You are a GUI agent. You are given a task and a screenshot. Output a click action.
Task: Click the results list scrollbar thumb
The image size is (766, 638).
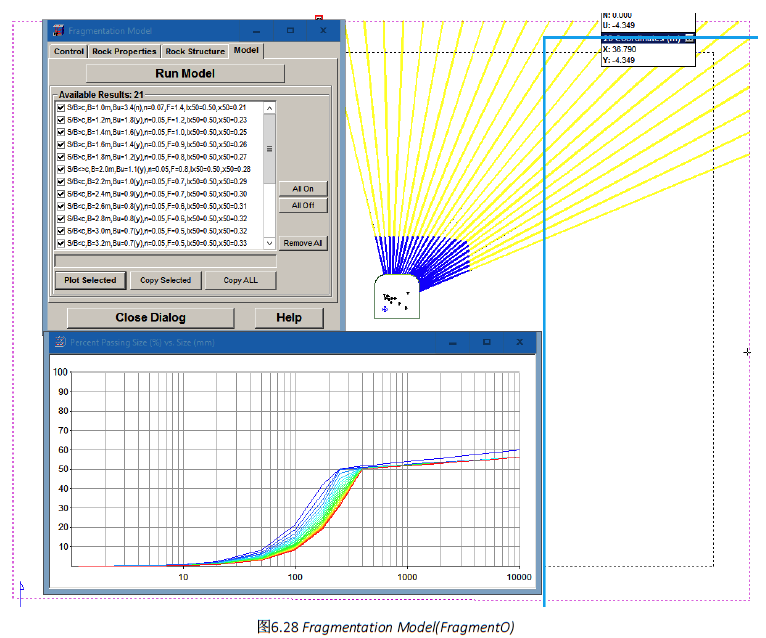pyautogui.click(x=269, y=149)
